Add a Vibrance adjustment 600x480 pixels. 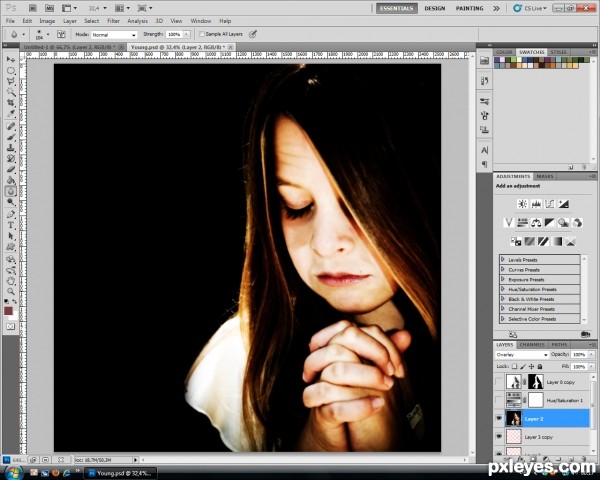click(509, 222)
